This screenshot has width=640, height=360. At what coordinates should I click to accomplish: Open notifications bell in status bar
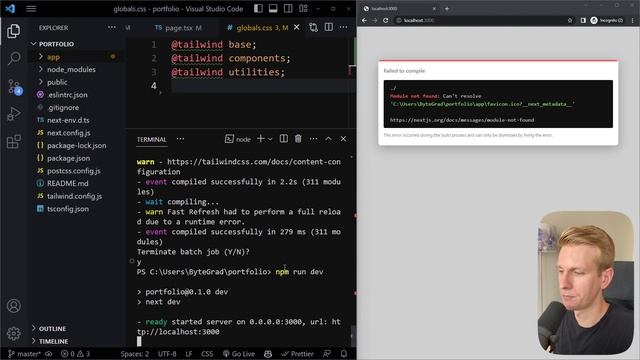pos(344,354)
